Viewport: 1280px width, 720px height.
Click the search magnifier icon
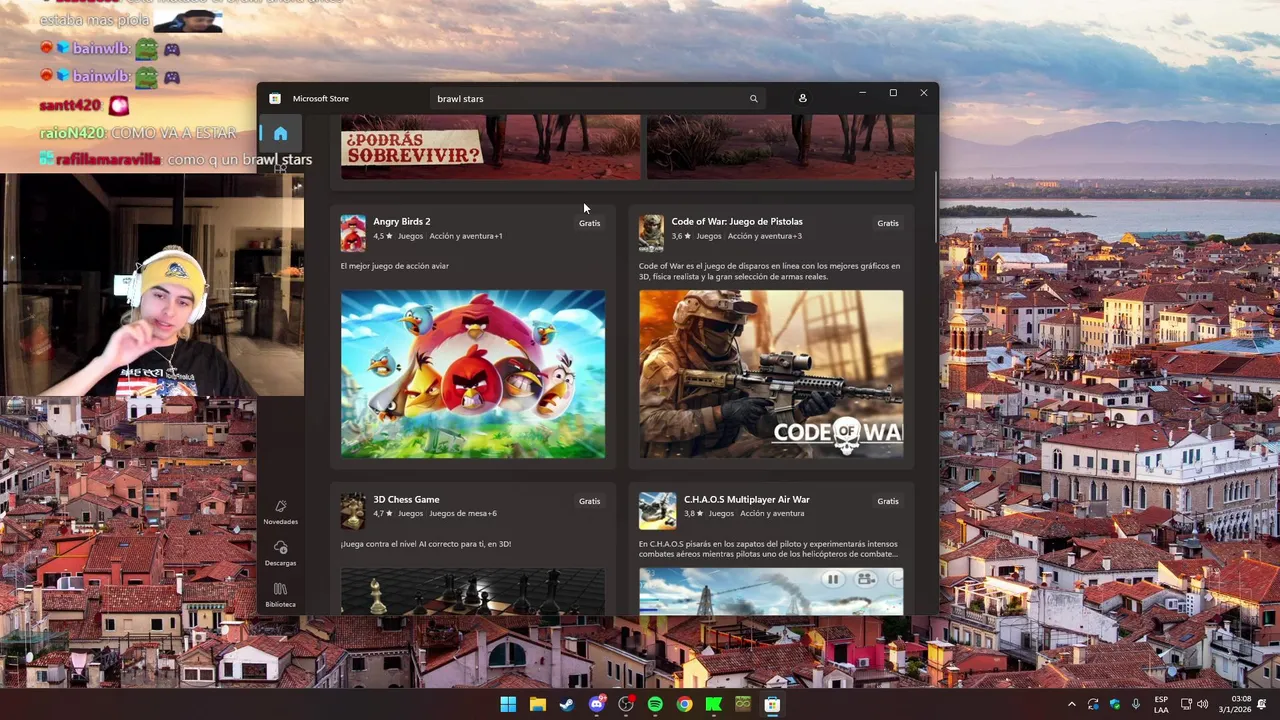click(x=754, y=98)
